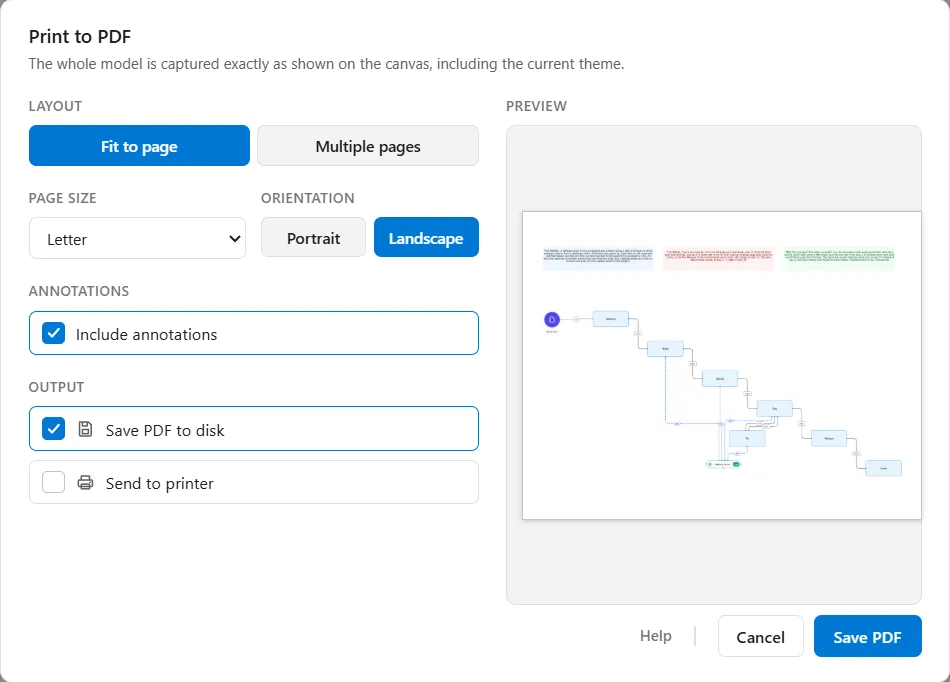
Task: Cancel the Print to PDF dialog
Action: (x=760, y=637)
